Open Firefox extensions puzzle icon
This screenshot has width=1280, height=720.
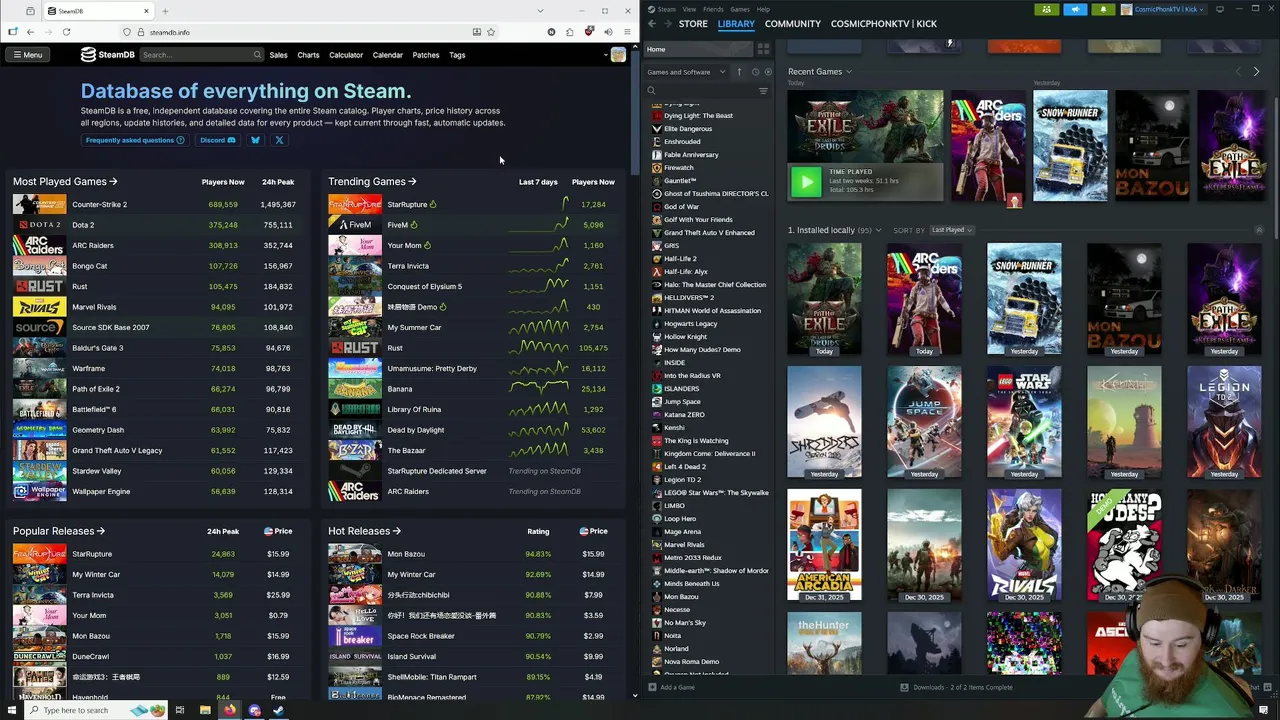pyautogui.click(x=569, y=32)
